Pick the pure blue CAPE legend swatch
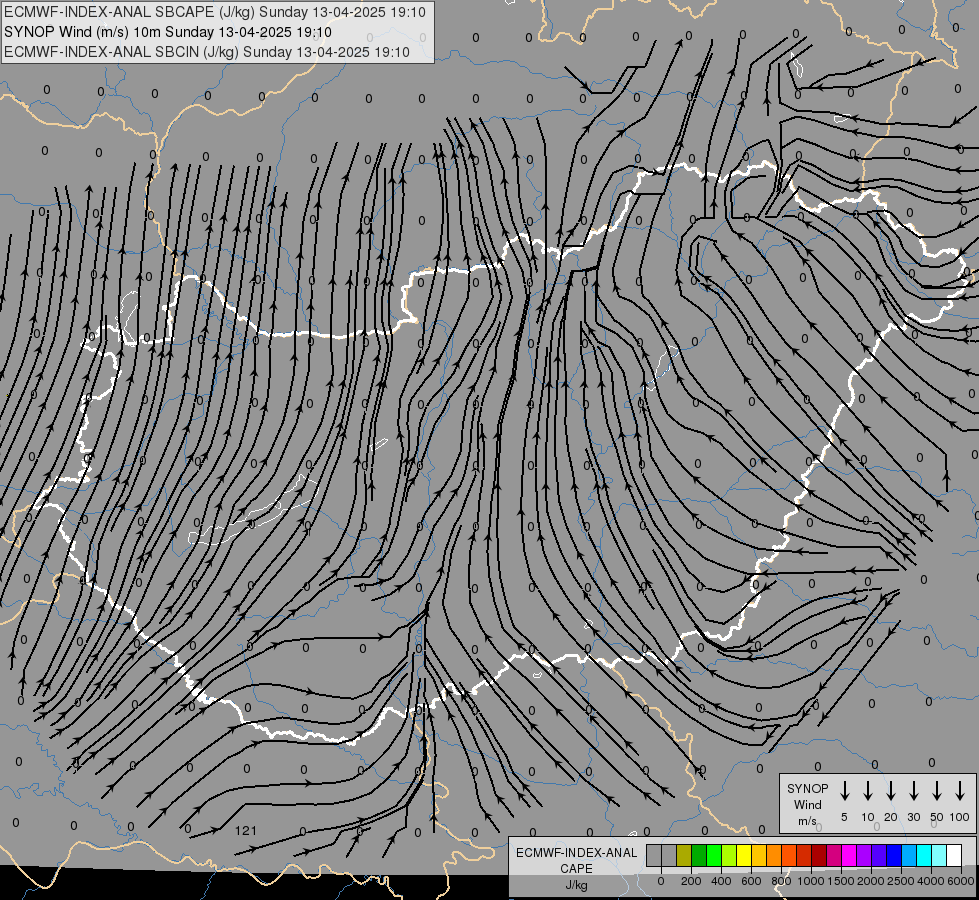 [894, 856]
